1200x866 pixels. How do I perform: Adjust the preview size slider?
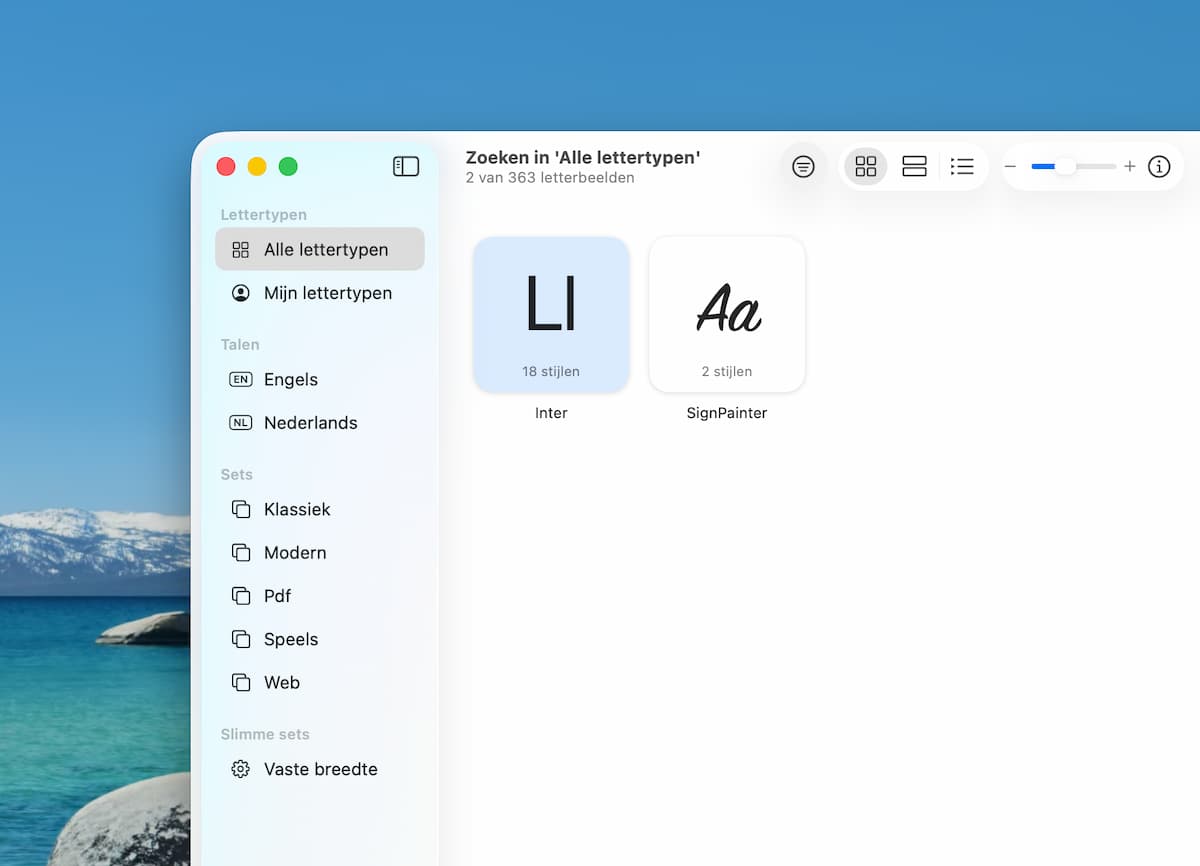pos(1066,167)
